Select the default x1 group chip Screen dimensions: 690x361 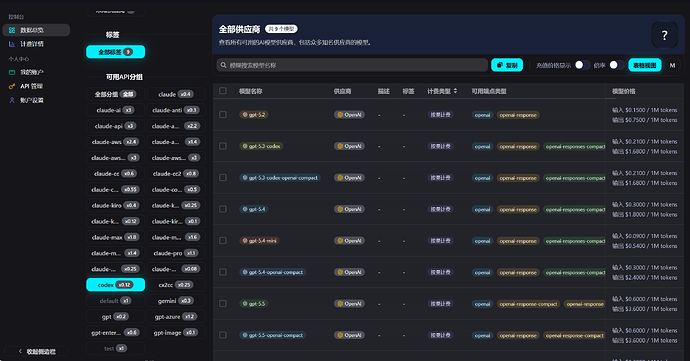tap(115, 301)
